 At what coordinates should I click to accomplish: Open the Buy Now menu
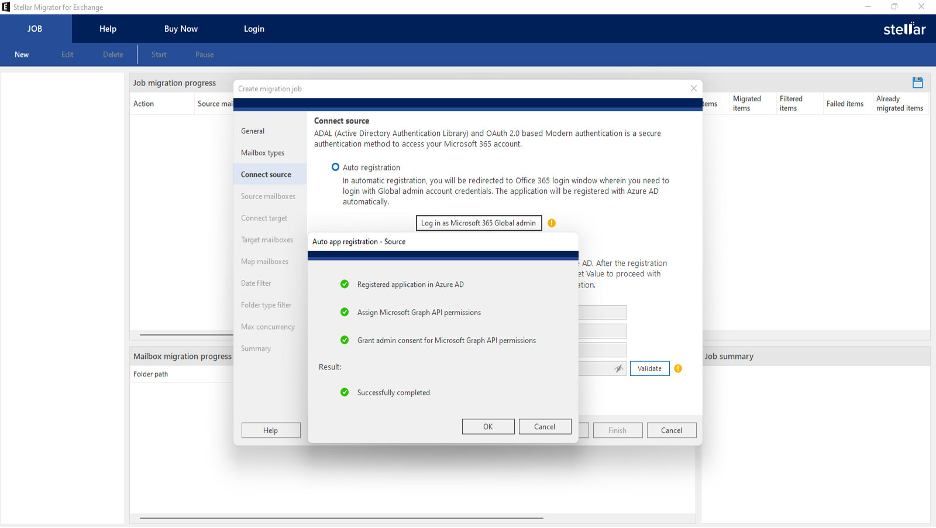pos(181,29)
